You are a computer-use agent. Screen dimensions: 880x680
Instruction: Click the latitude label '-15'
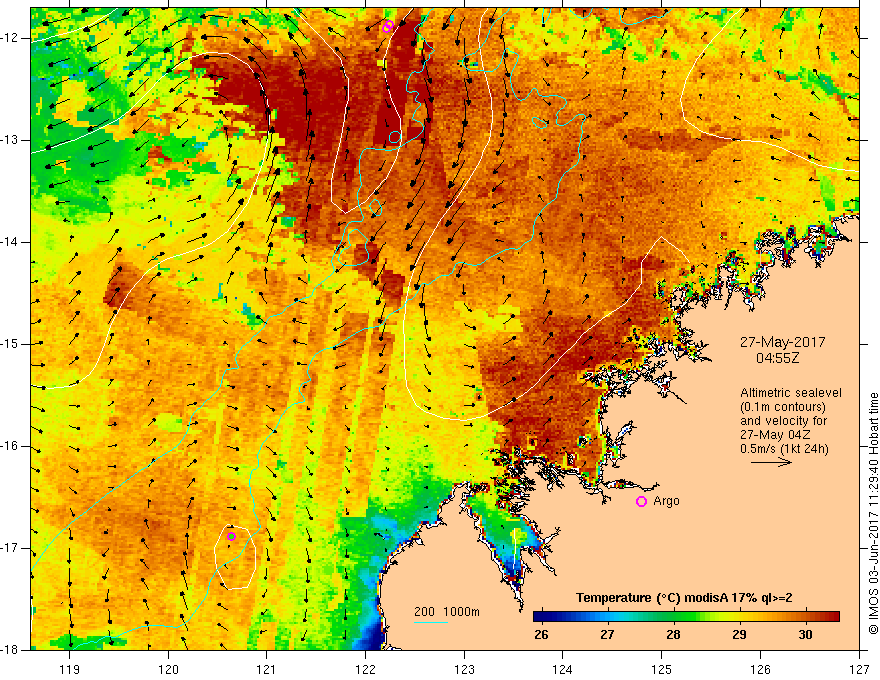coord(11,344)
